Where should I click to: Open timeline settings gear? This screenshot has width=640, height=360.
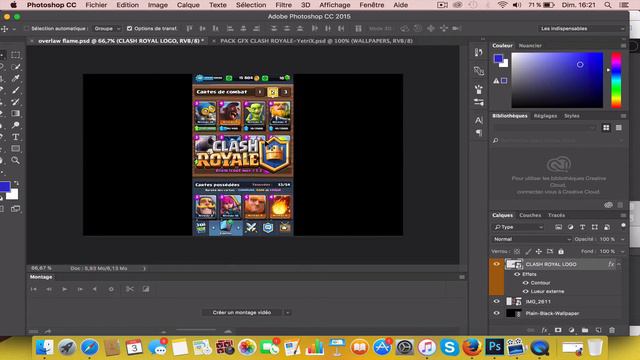coord(111,289)
